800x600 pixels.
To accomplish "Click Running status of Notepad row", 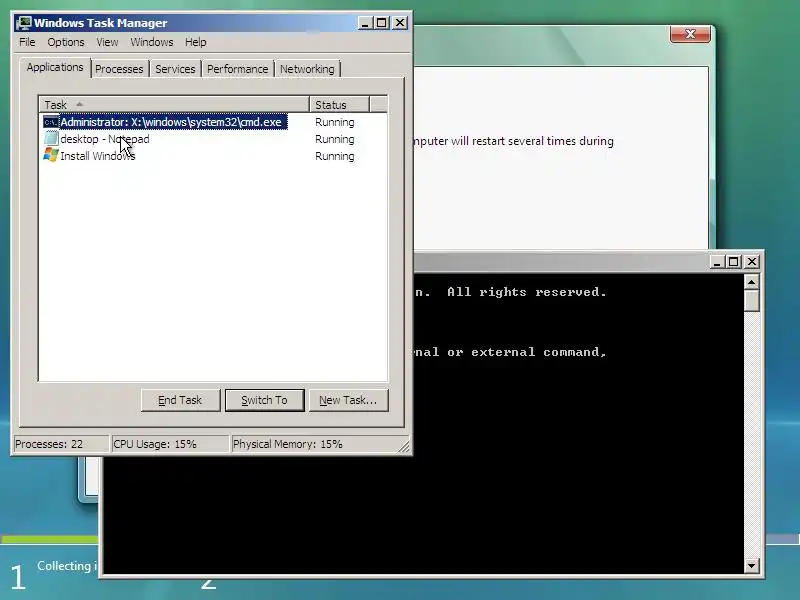I will pyautogui.click(x=335, y=139).
